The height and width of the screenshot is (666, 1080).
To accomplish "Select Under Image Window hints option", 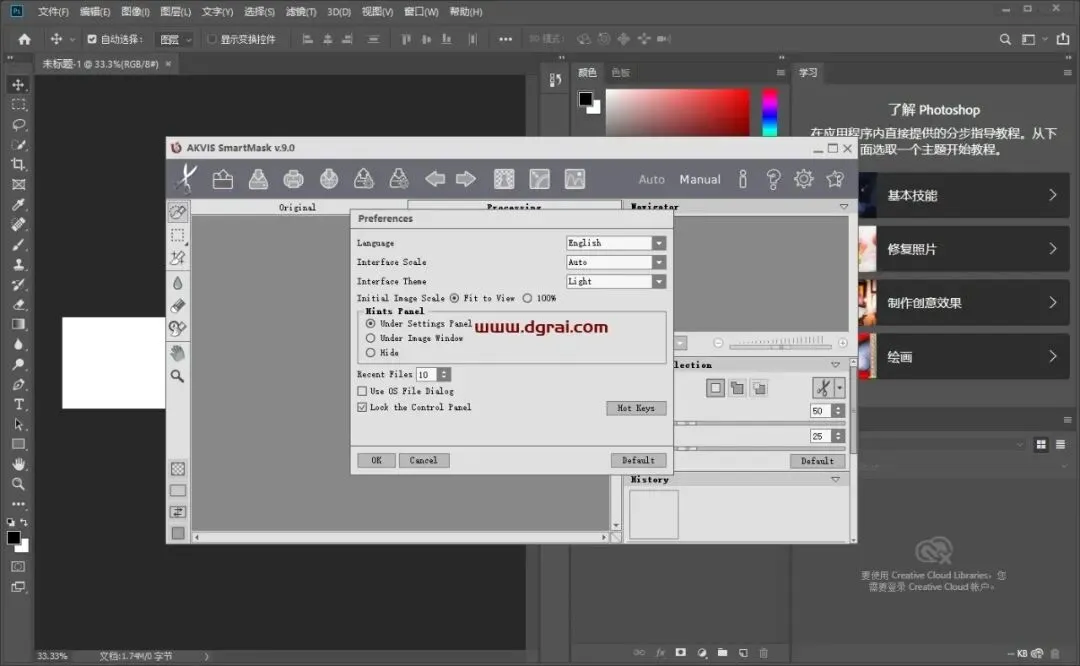I will click(371, 338).
